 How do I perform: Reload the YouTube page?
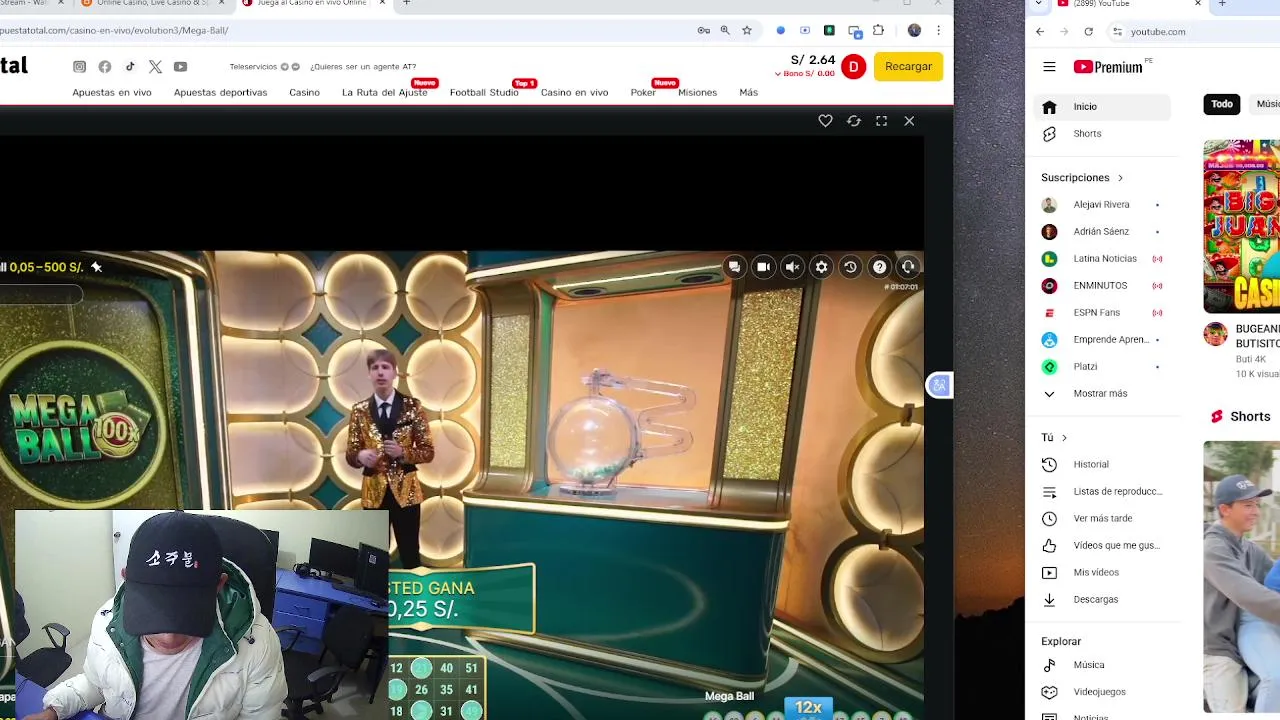pos(1088,32)
